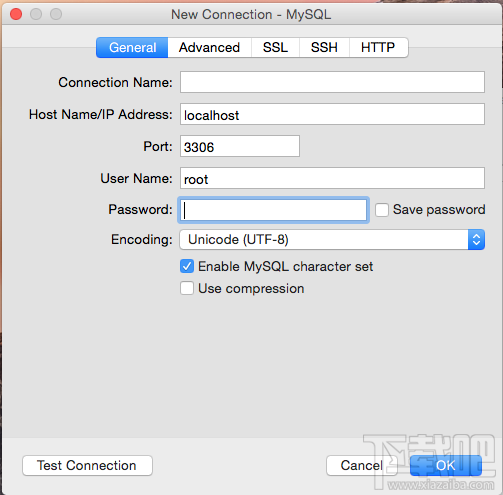Viewport: 503px width, 495px height.
Task: Click the Test Connection button
Action: (x=87, y=465)
